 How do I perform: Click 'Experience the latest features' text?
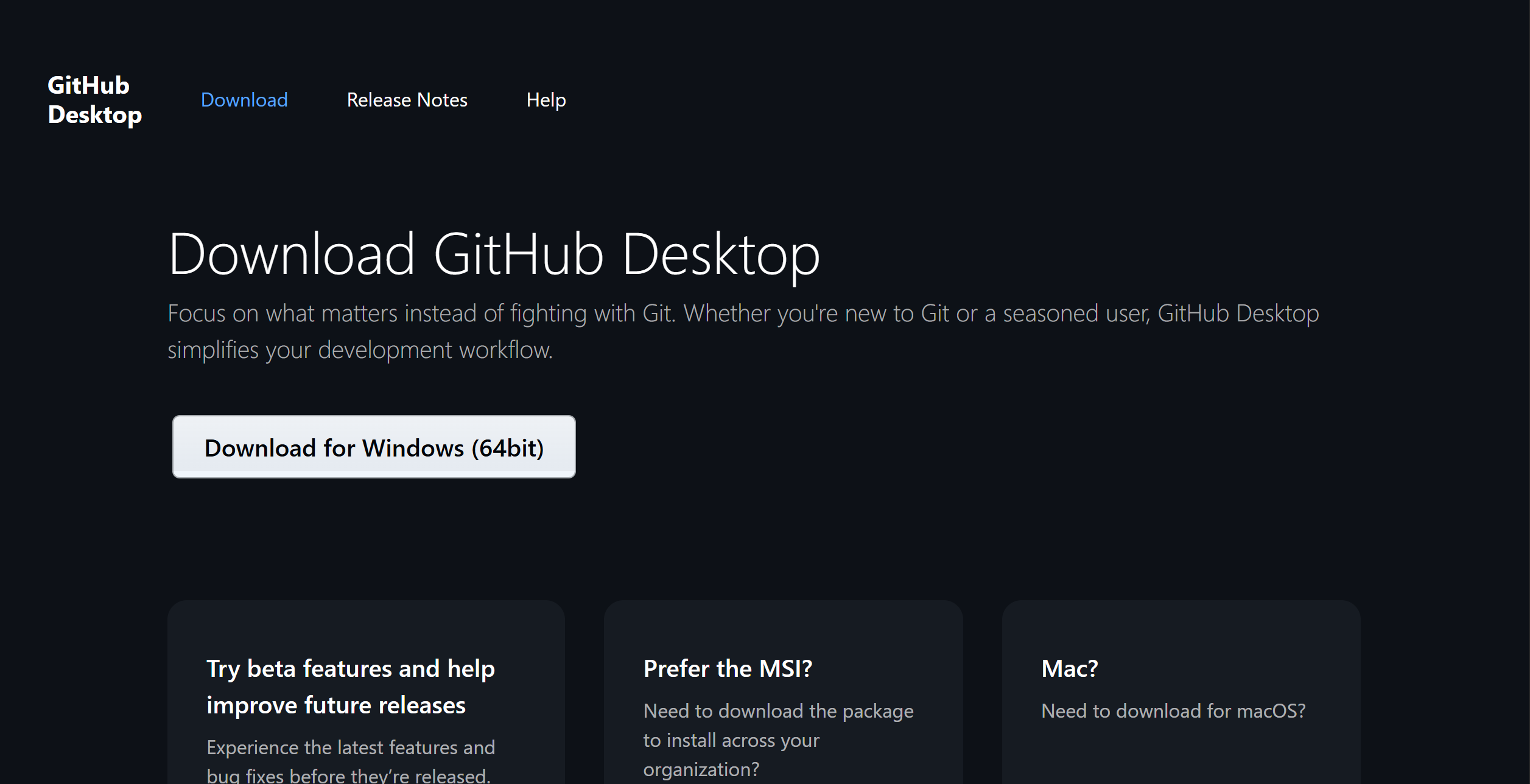(x=351, y=761)
